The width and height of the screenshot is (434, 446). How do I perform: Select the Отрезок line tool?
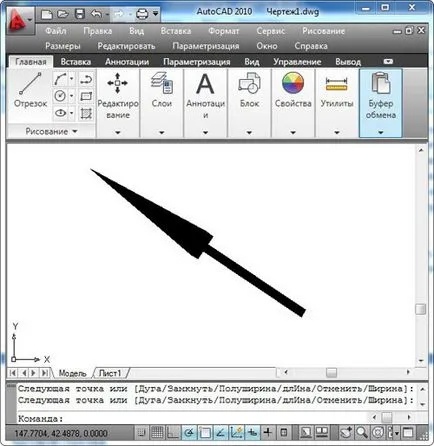pos(30,90)
